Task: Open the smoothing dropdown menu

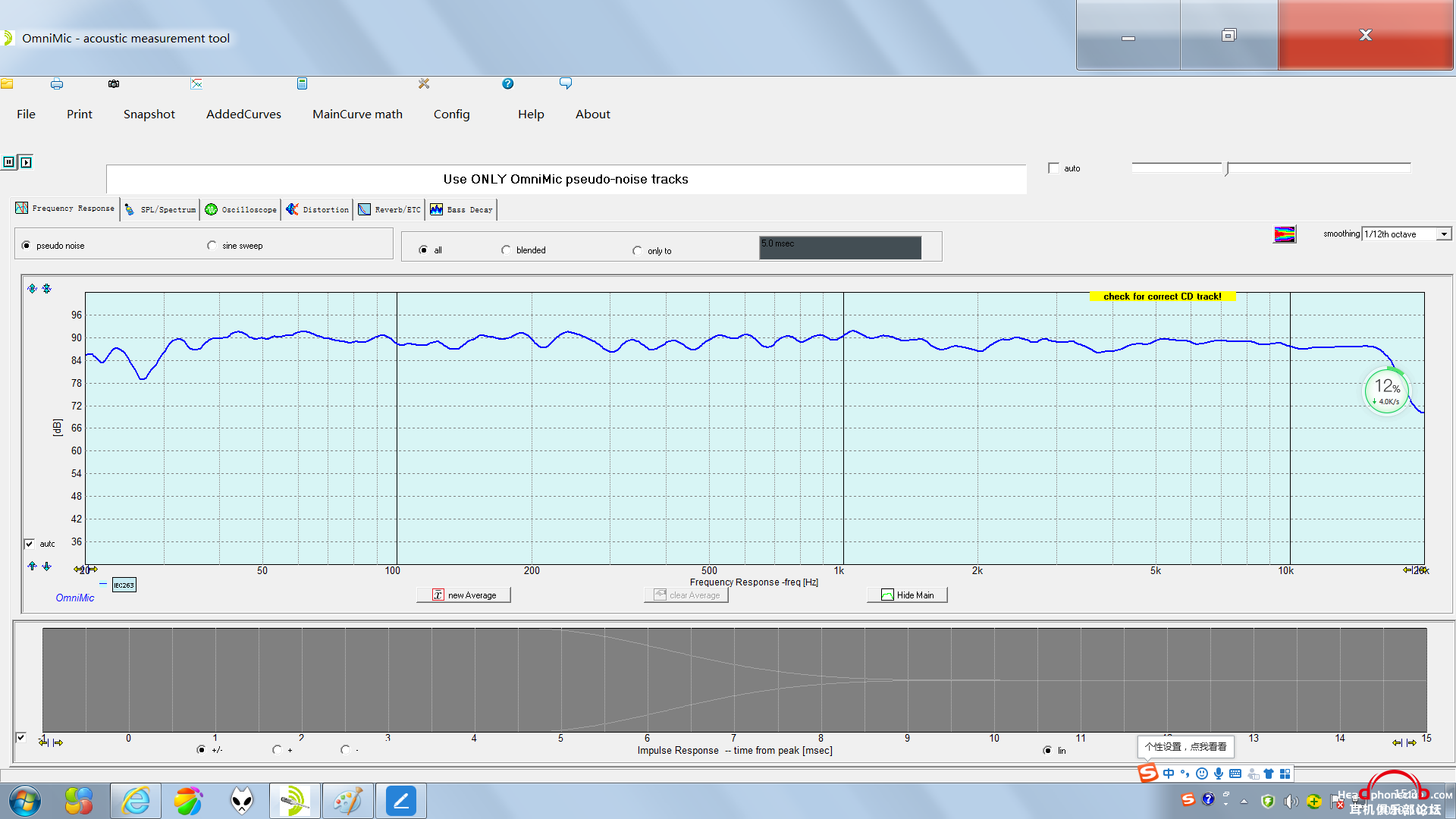Action: [1445, 234]
